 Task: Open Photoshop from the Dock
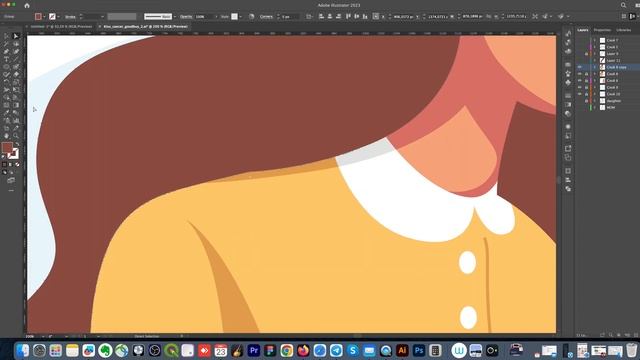(x=419, y=350)
